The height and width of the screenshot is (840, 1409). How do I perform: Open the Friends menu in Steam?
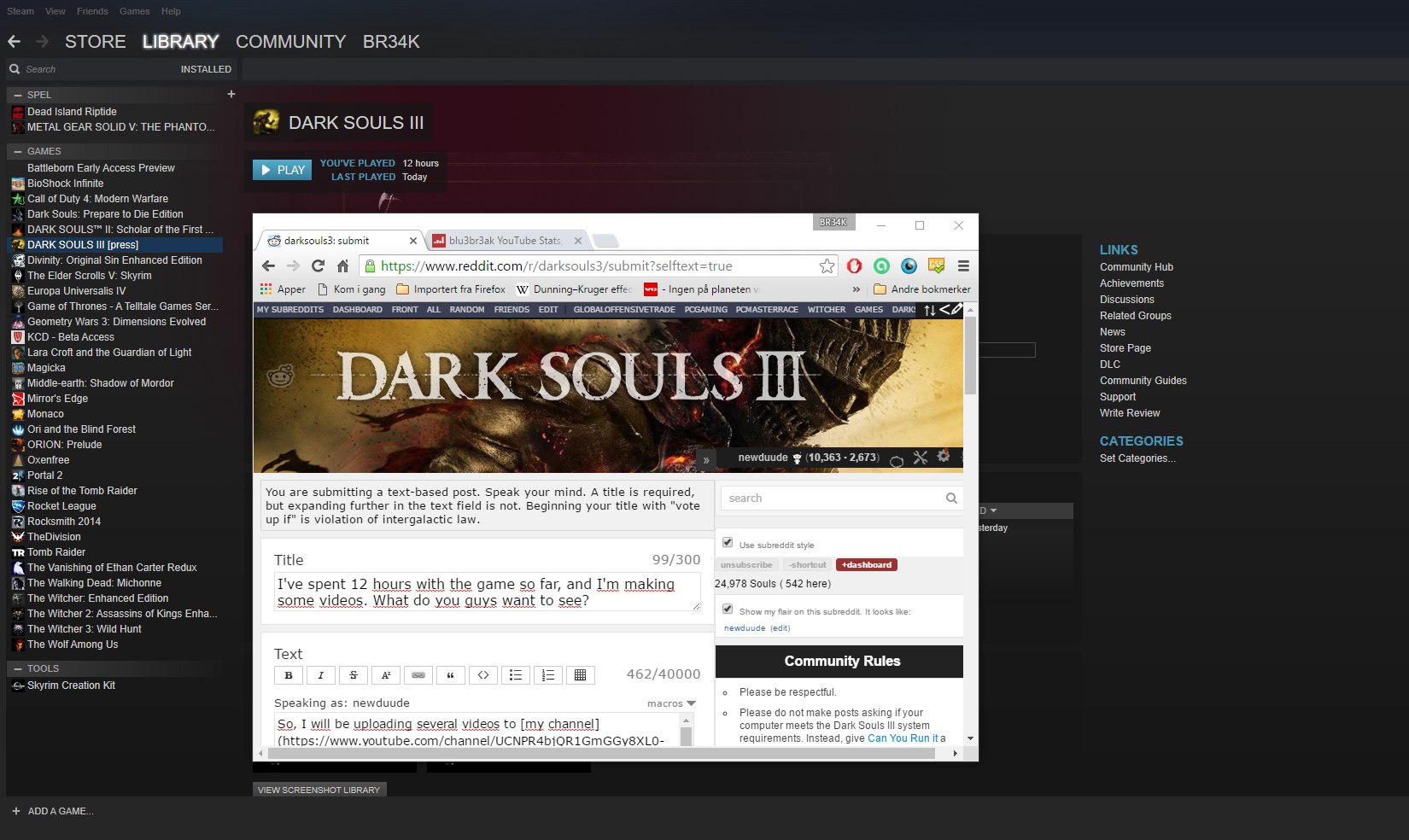click(x=92, y=11)
